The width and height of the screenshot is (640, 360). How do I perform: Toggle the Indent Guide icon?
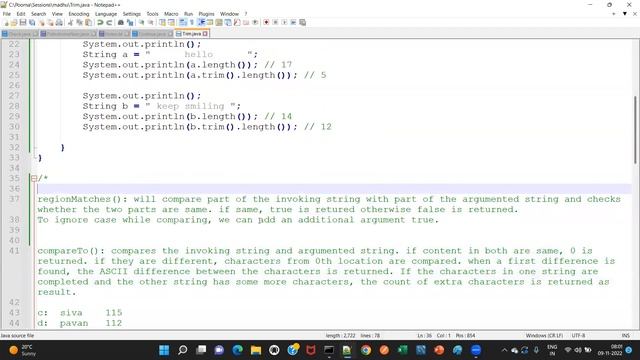(x=201, y=22)
